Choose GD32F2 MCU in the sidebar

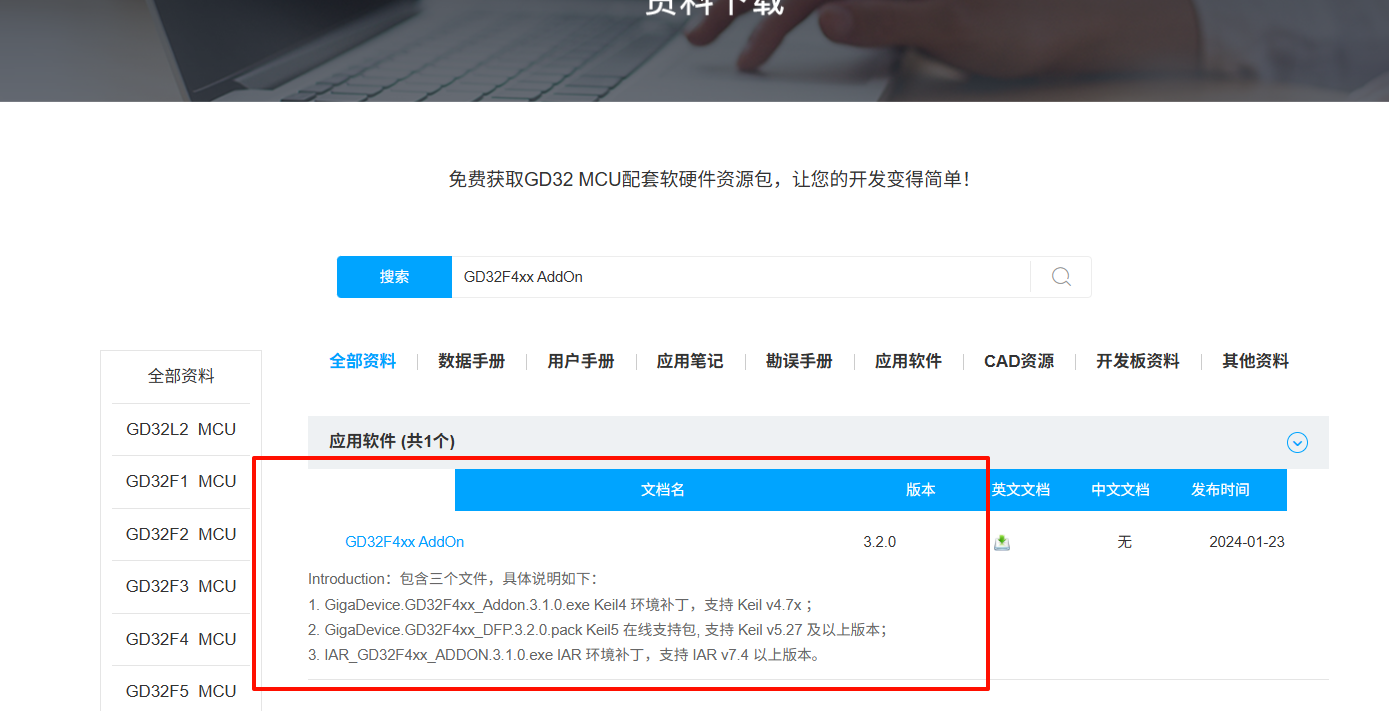[x=181, y=535]
